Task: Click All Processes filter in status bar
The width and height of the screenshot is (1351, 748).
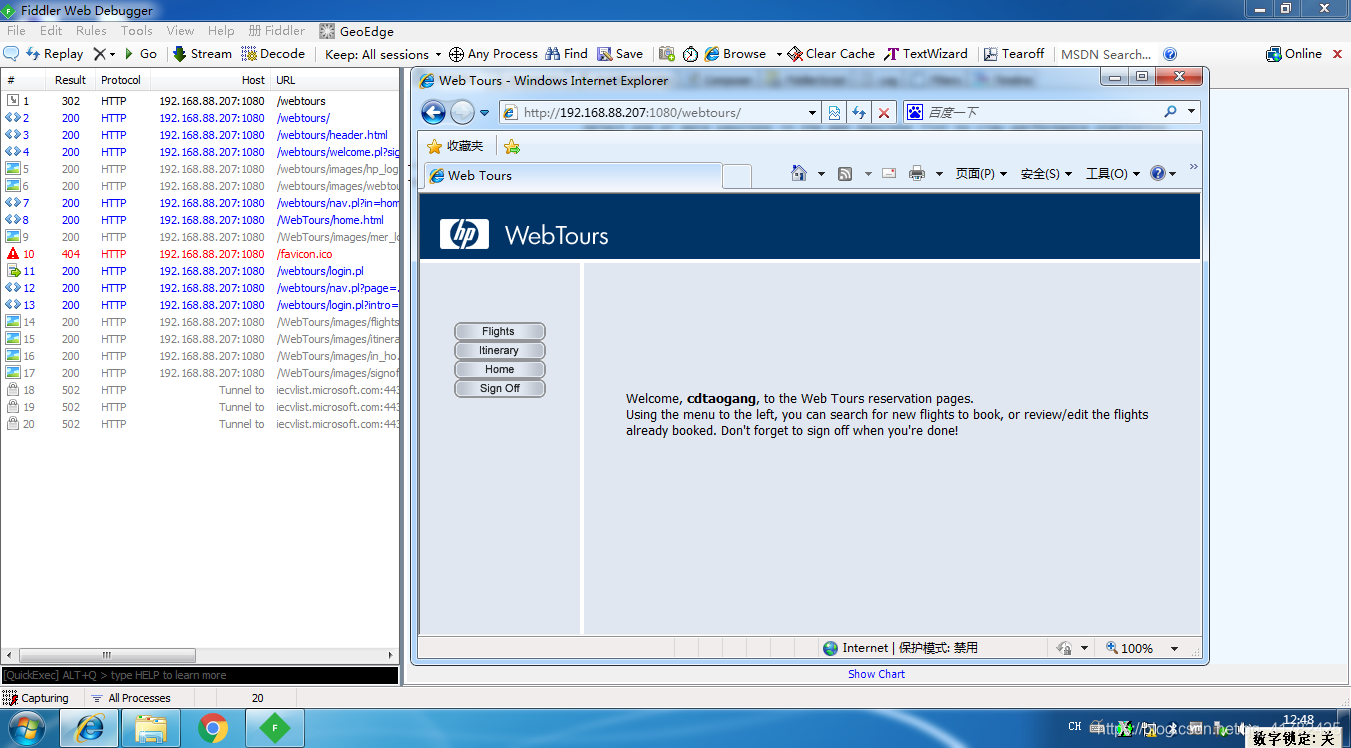Action: [130, 698]
